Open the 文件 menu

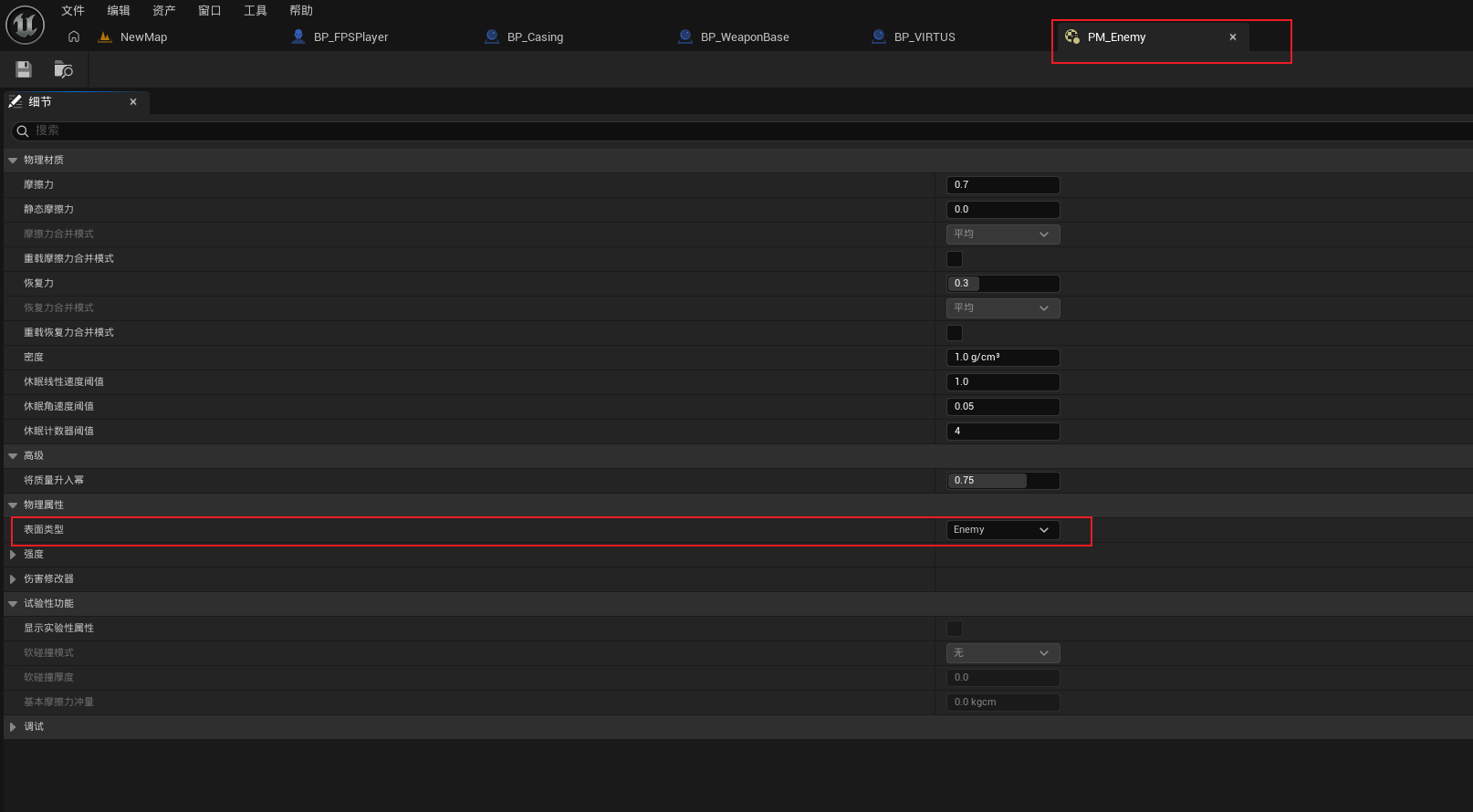[x=73, y=11]
